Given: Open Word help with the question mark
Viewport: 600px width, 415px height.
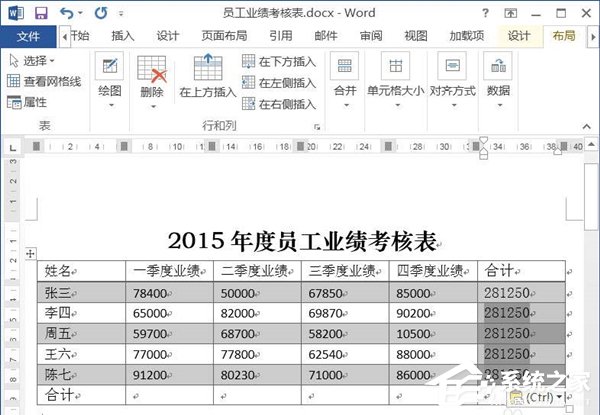Looking at the screenshot, I should coord(485,13).
